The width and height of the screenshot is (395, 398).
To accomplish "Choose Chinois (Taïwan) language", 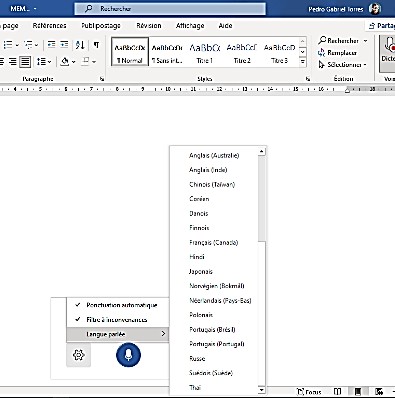I will point(212,184).
